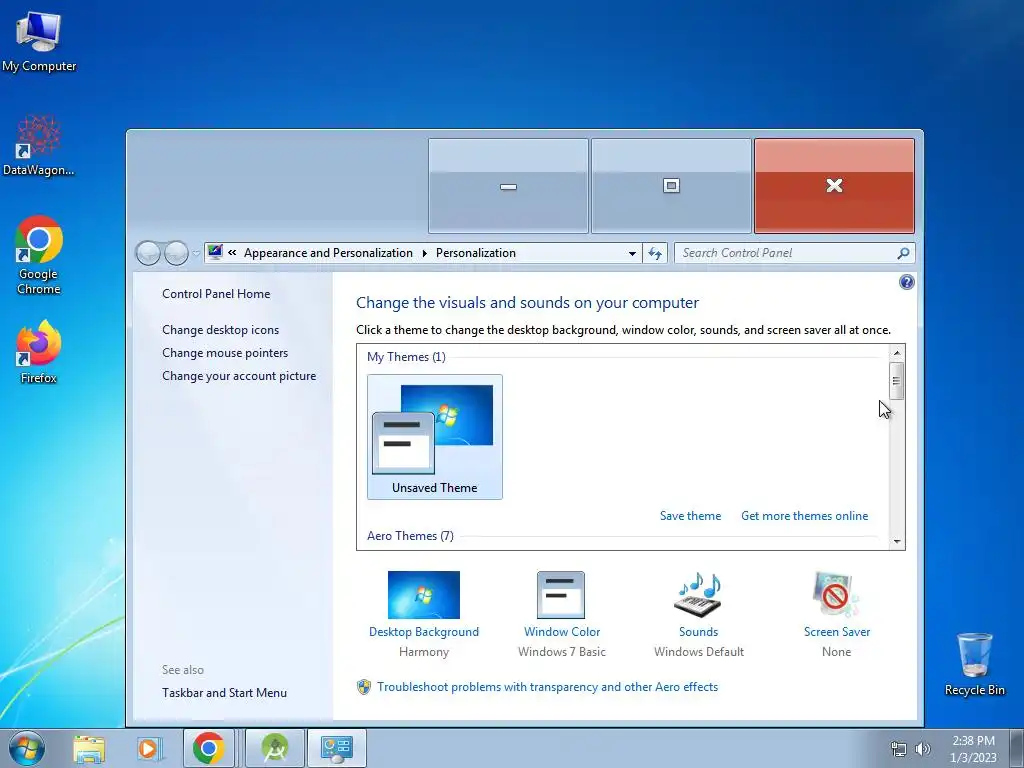Open Android Studio taskbar icon

(275, 748)
